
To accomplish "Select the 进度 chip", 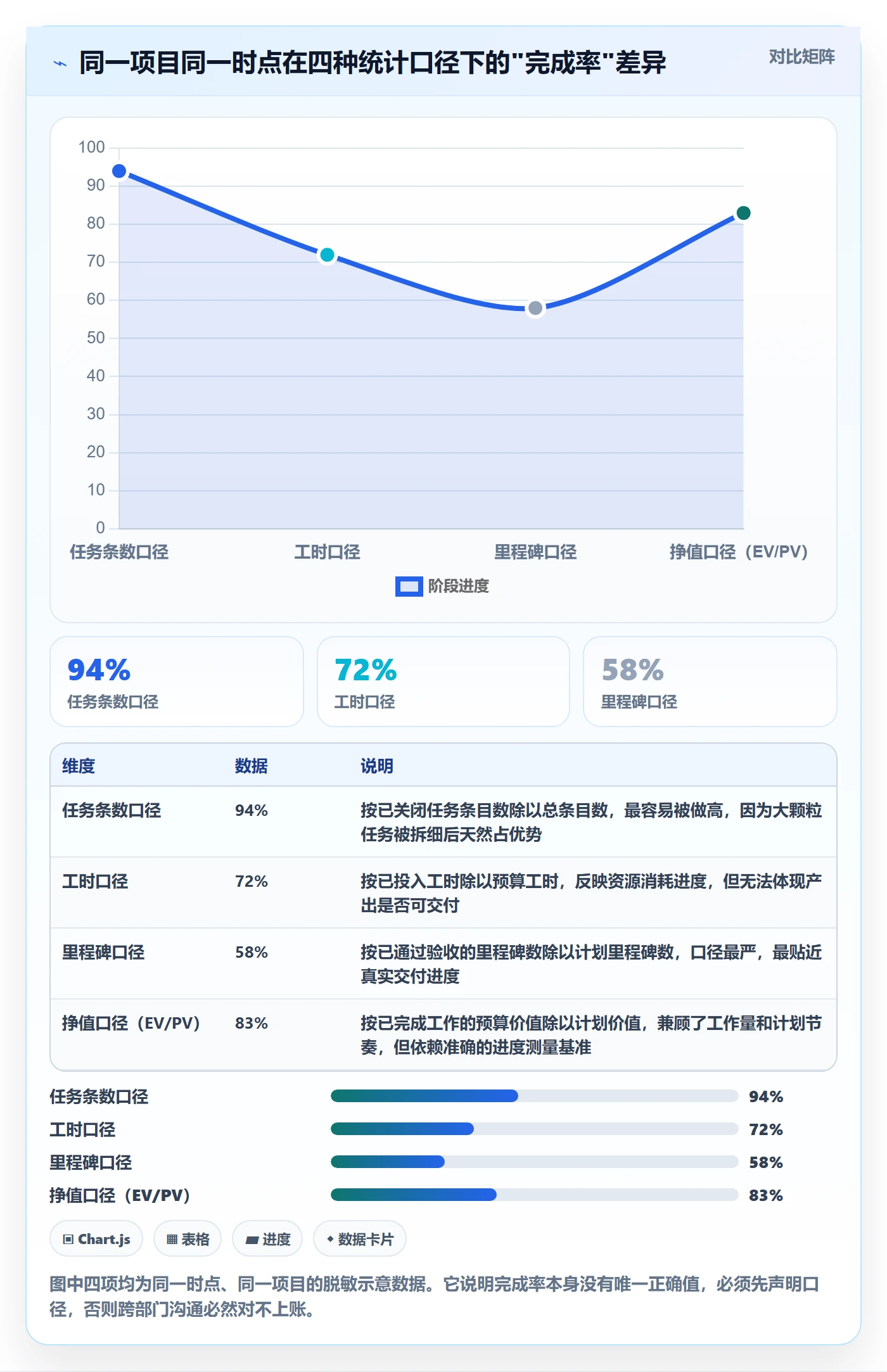I will 267,1238.
